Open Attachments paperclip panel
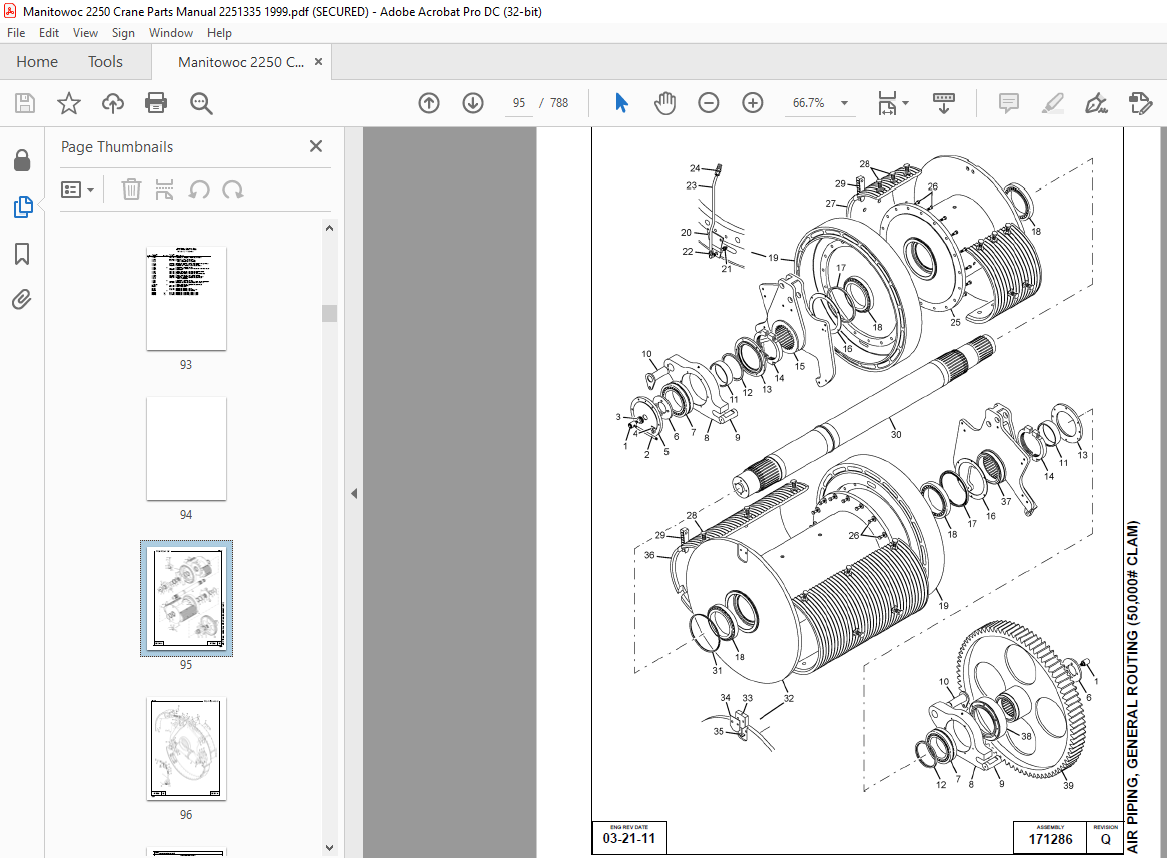The height and width of the screenshot is (858, 1167). tap(22, 300)
